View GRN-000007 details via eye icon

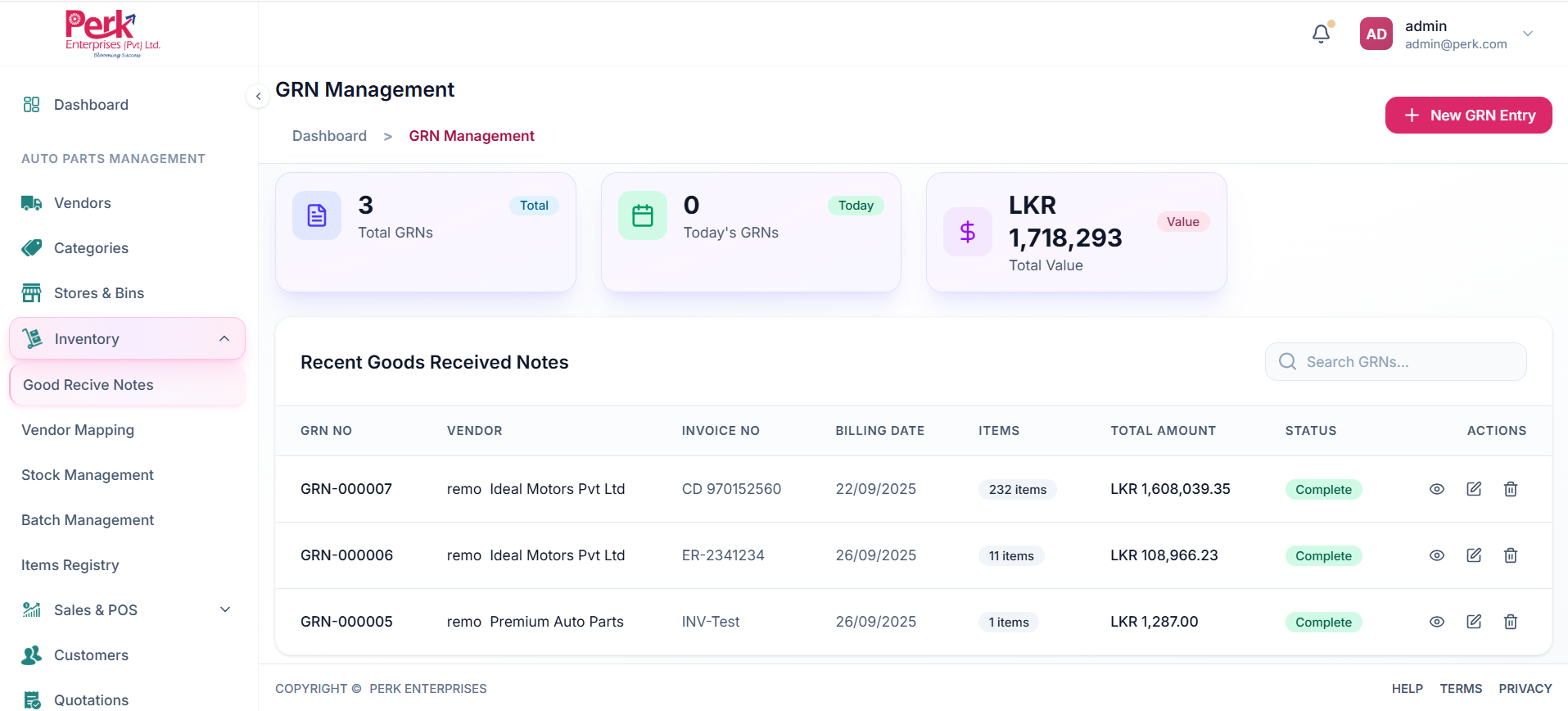(x=1436, y=489)
